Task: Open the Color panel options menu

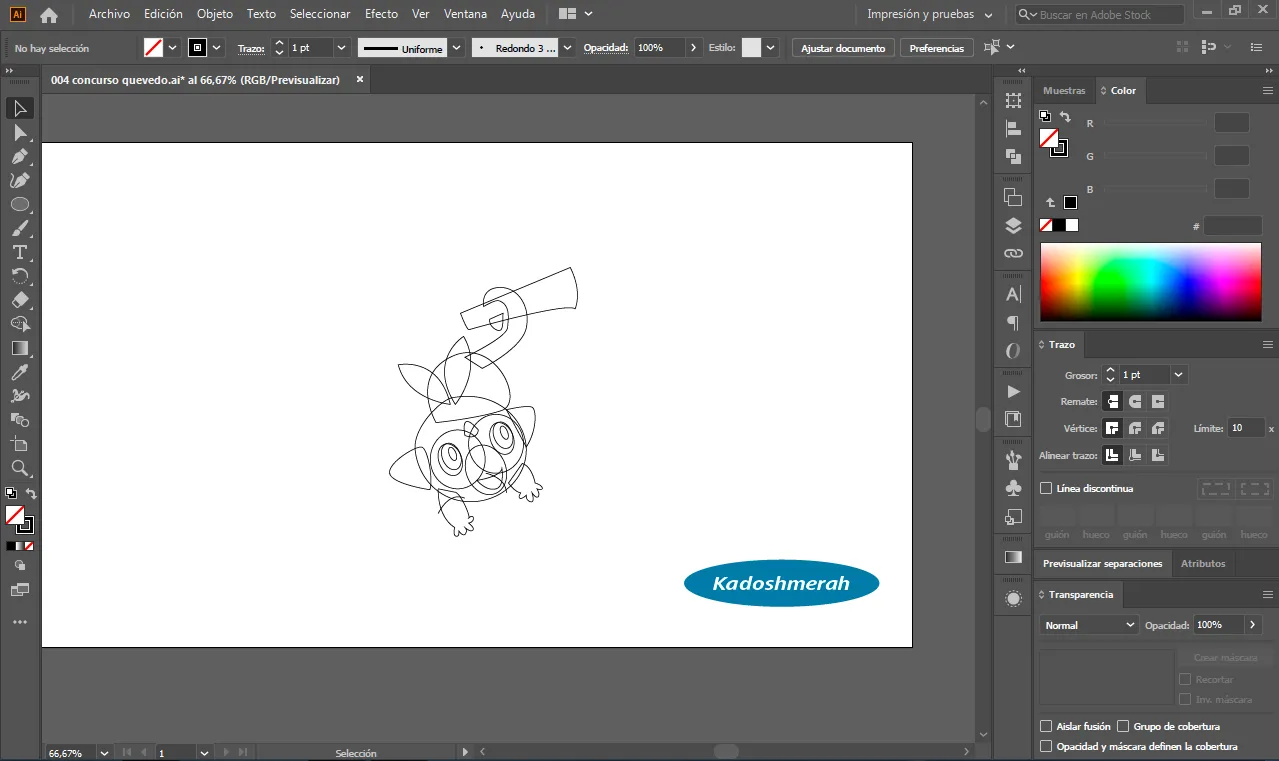Action: click(x=1267, y=90)
